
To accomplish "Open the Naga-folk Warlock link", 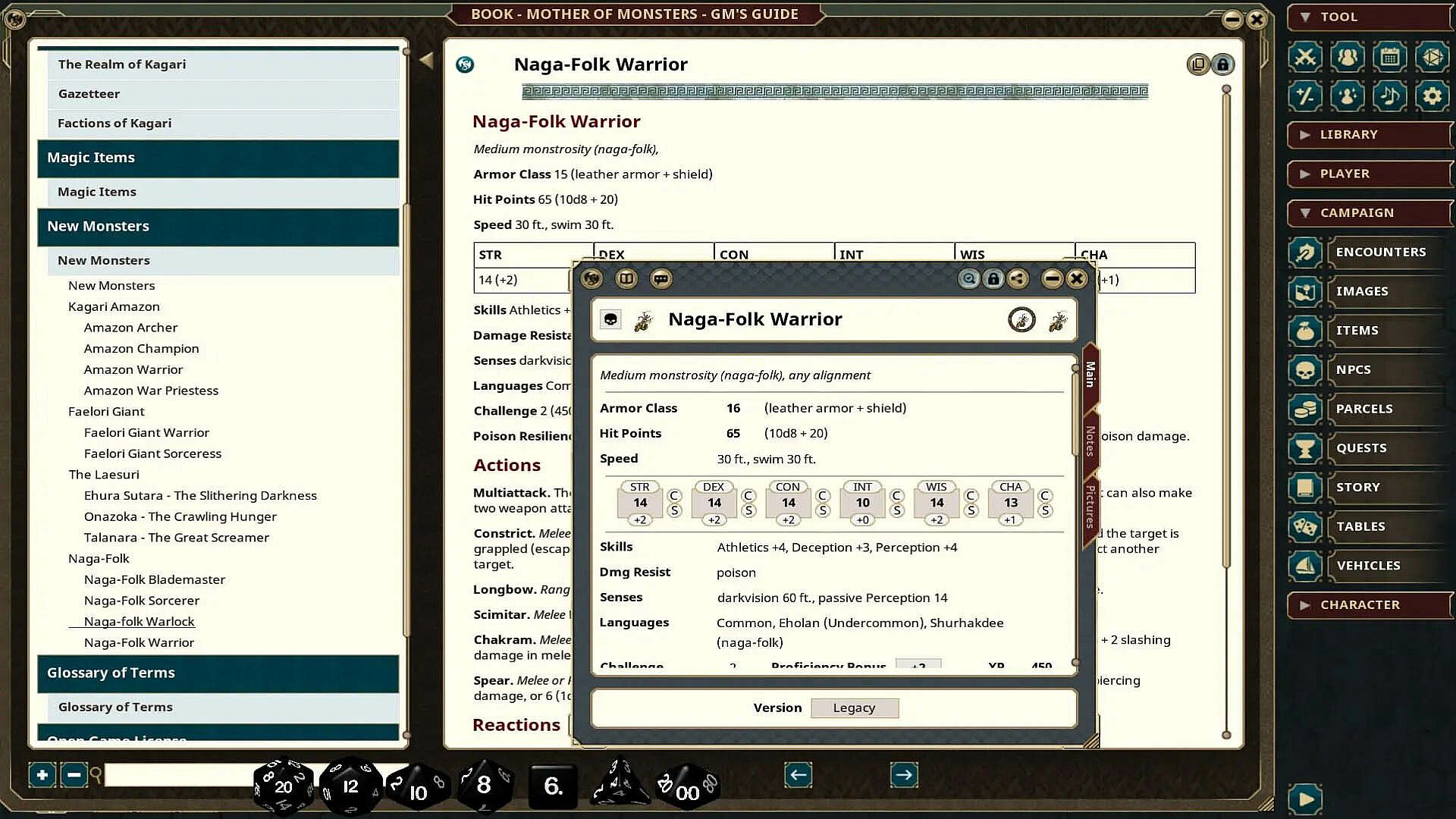I will 139,622.
